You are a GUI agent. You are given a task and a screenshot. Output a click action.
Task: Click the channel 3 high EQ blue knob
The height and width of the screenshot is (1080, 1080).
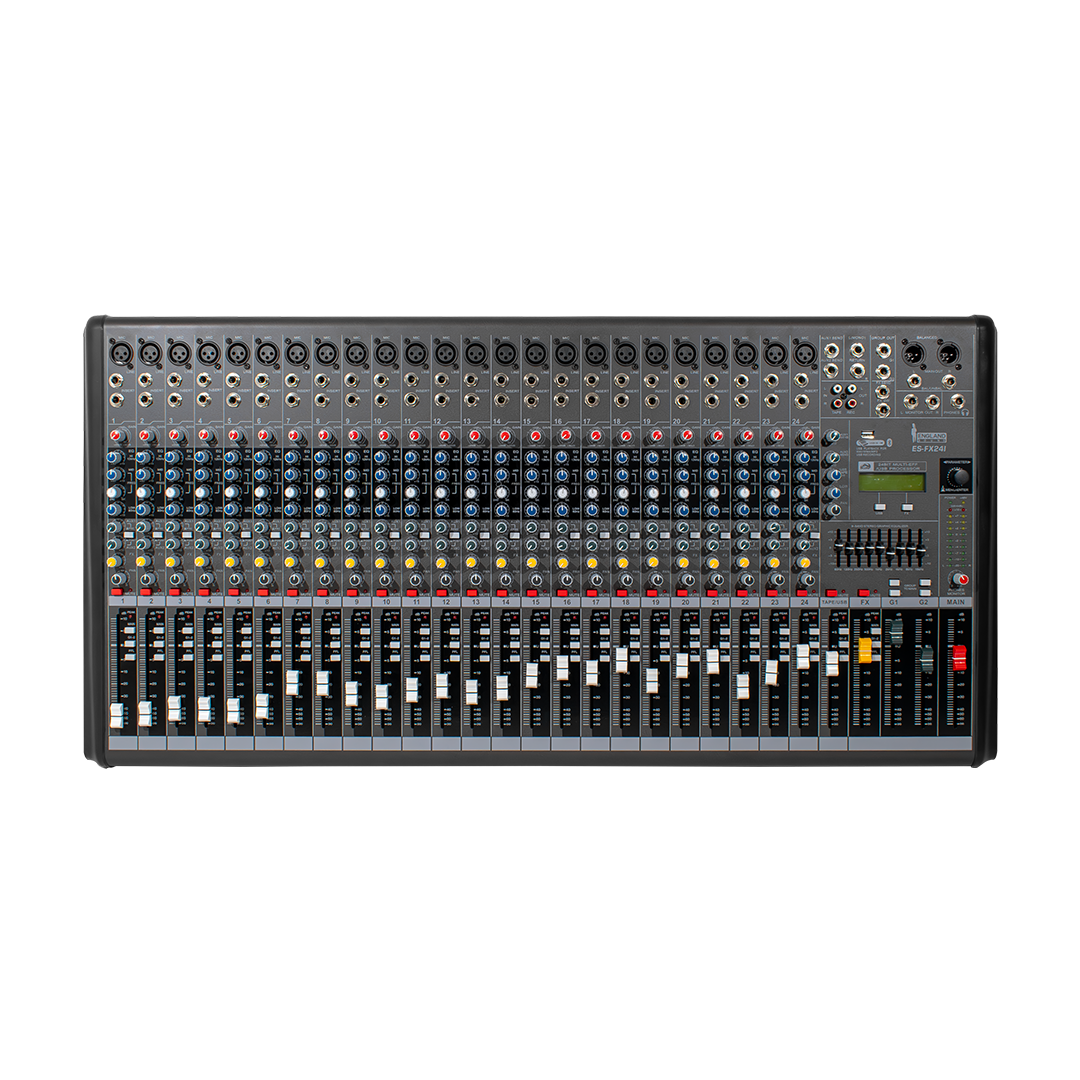[172, 457]
